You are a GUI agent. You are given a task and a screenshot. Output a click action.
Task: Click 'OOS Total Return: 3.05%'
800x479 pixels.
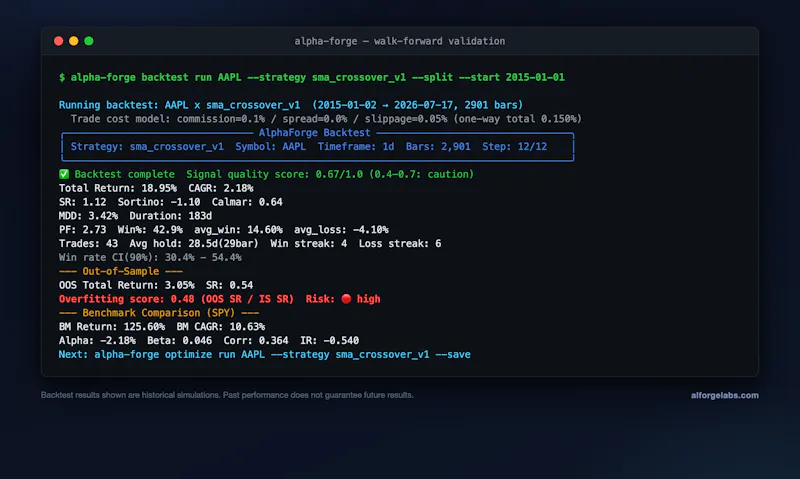[127, 285]
